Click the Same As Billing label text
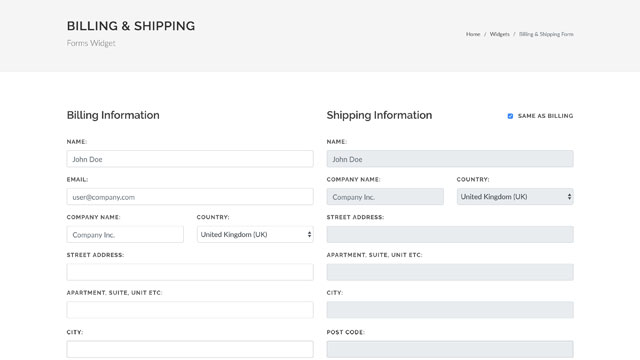640x360 pixels. [545, 116]
